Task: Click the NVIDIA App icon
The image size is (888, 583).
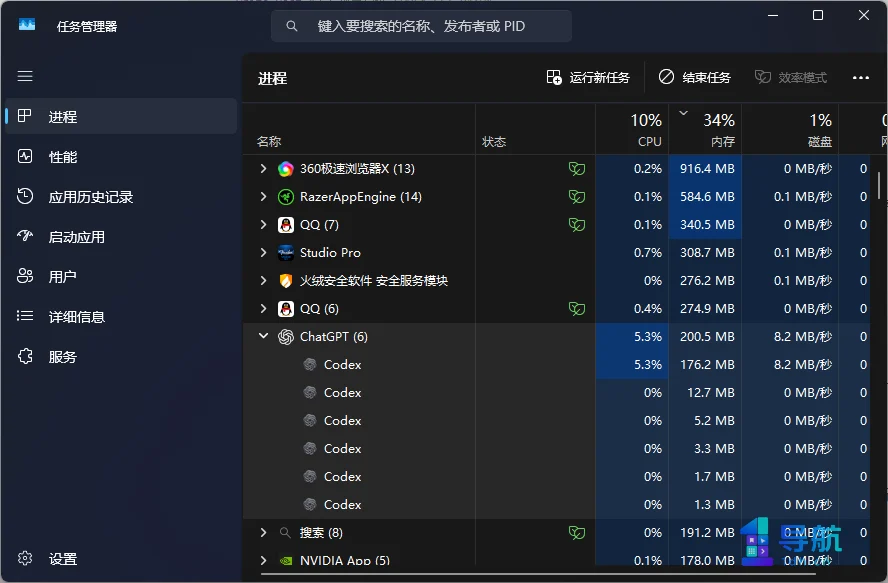Action: [x=286, y=560]
